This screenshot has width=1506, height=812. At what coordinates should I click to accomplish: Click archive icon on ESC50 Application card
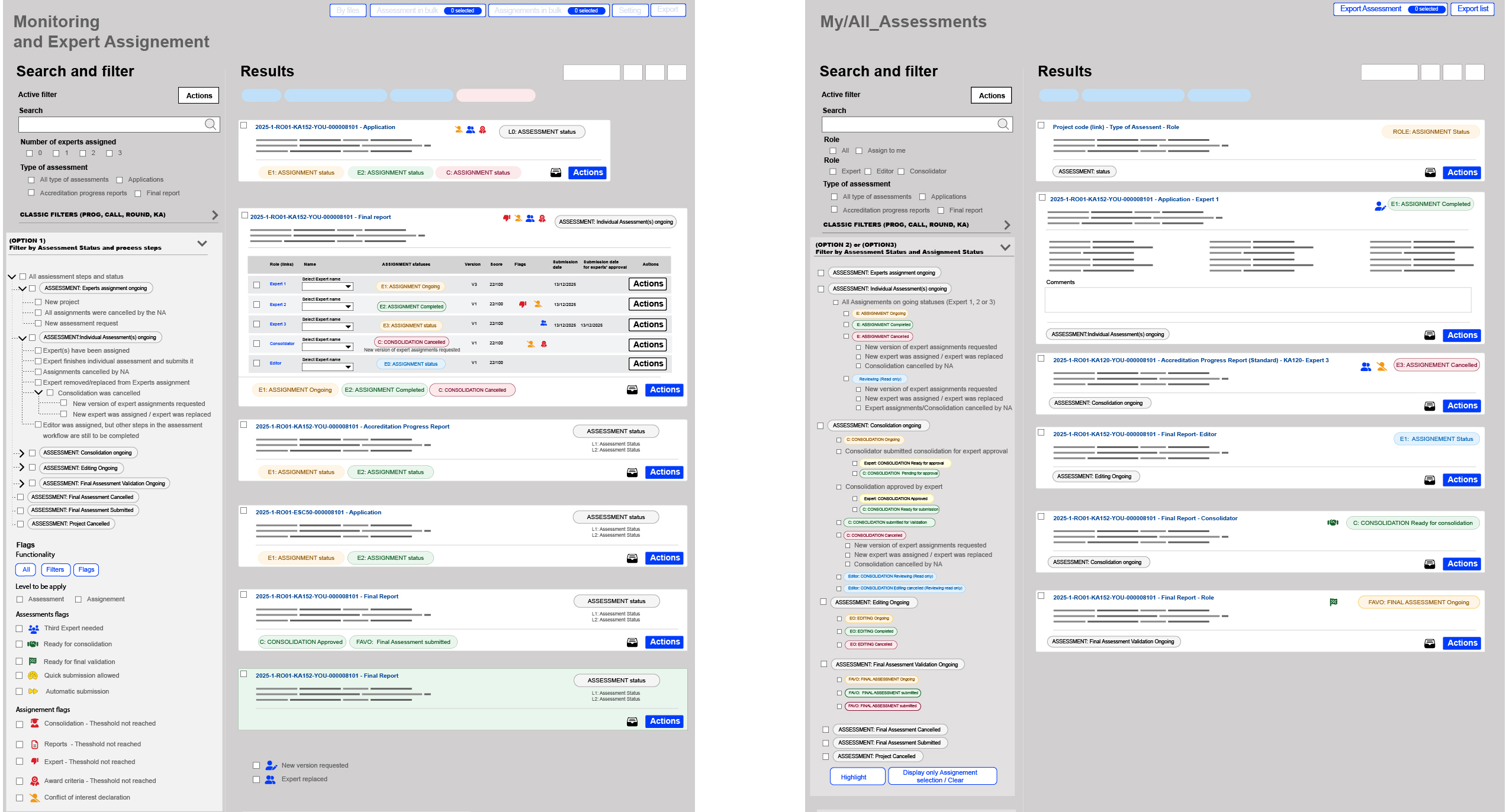(x=632, y=558)
